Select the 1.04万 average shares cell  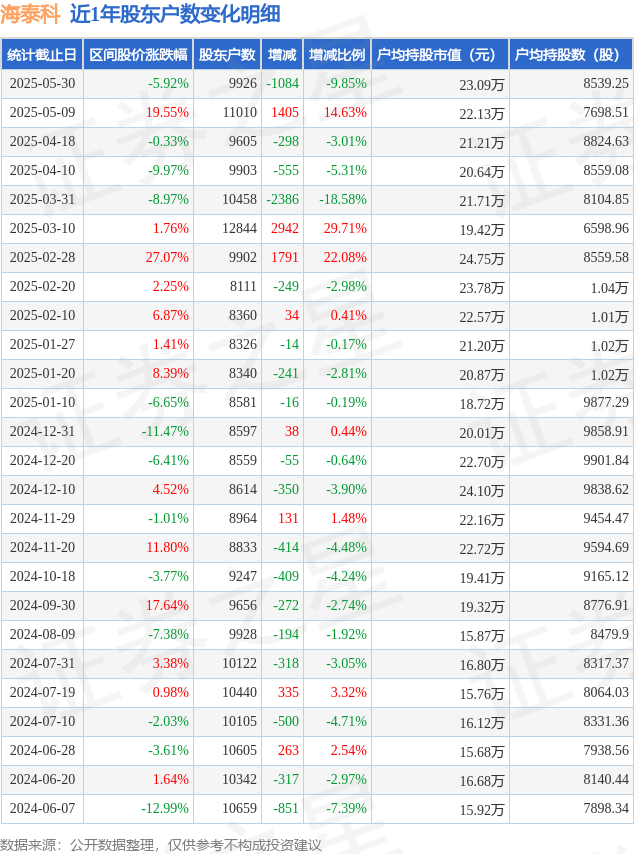(609, 287)
